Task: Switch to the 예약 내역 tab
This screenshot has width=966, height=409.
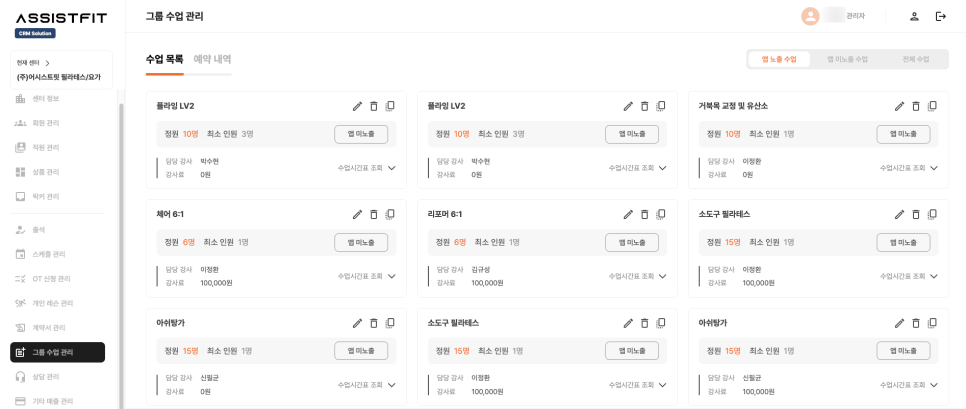Action: tap(212, 59)
